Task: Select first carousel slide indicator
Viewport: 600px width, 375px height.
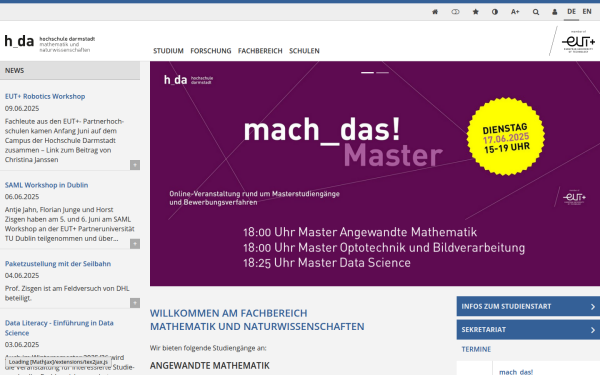Action: click(367, 72)
